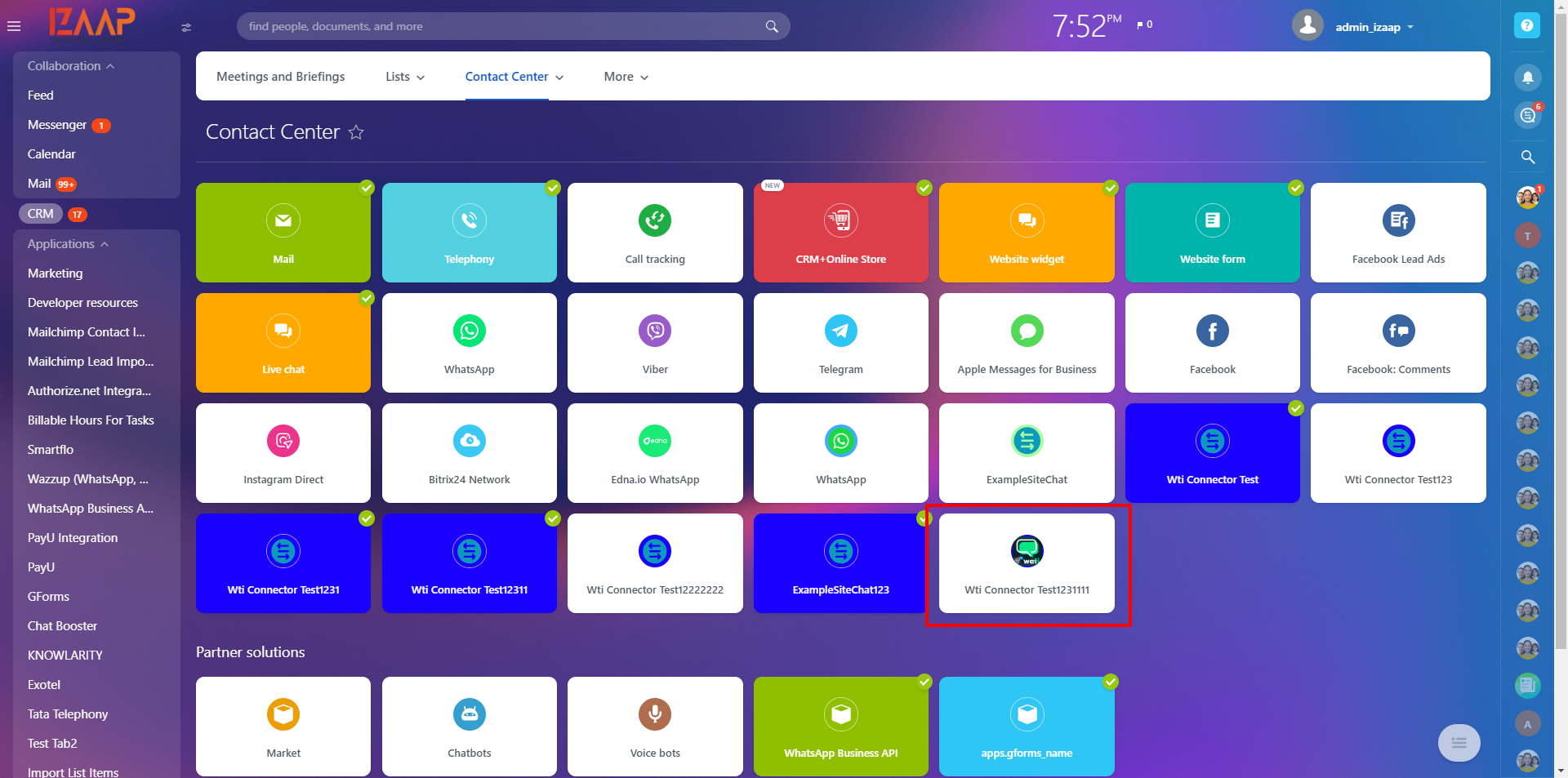This screenshot has width=1568, height=778.
Task: Open the help question mark icon
Action: pos(1526,25)
